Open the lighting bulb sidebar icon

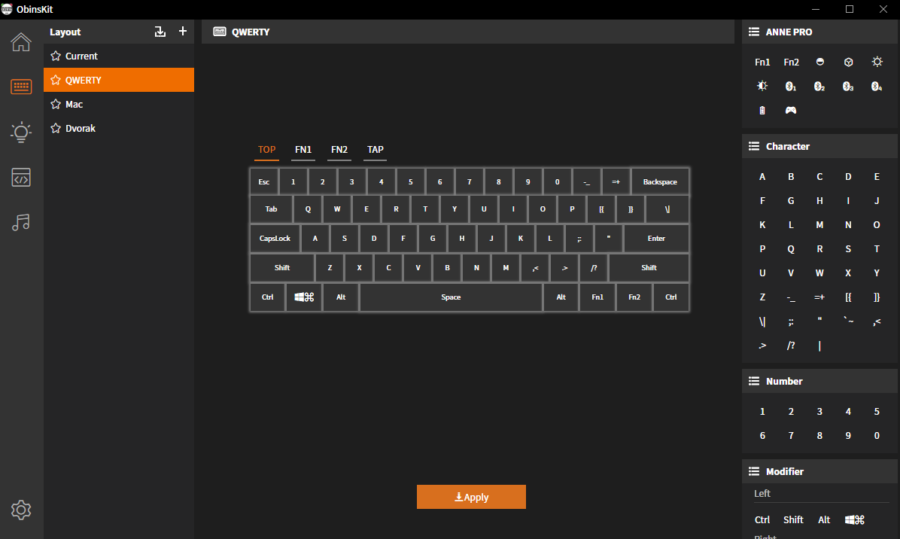[21, 132]
